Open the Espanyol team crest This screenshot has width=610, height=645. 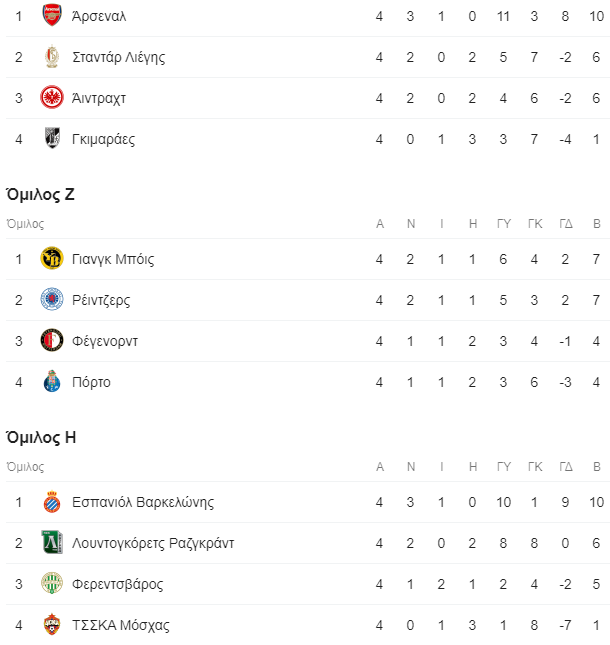click(x=52, y=502)
